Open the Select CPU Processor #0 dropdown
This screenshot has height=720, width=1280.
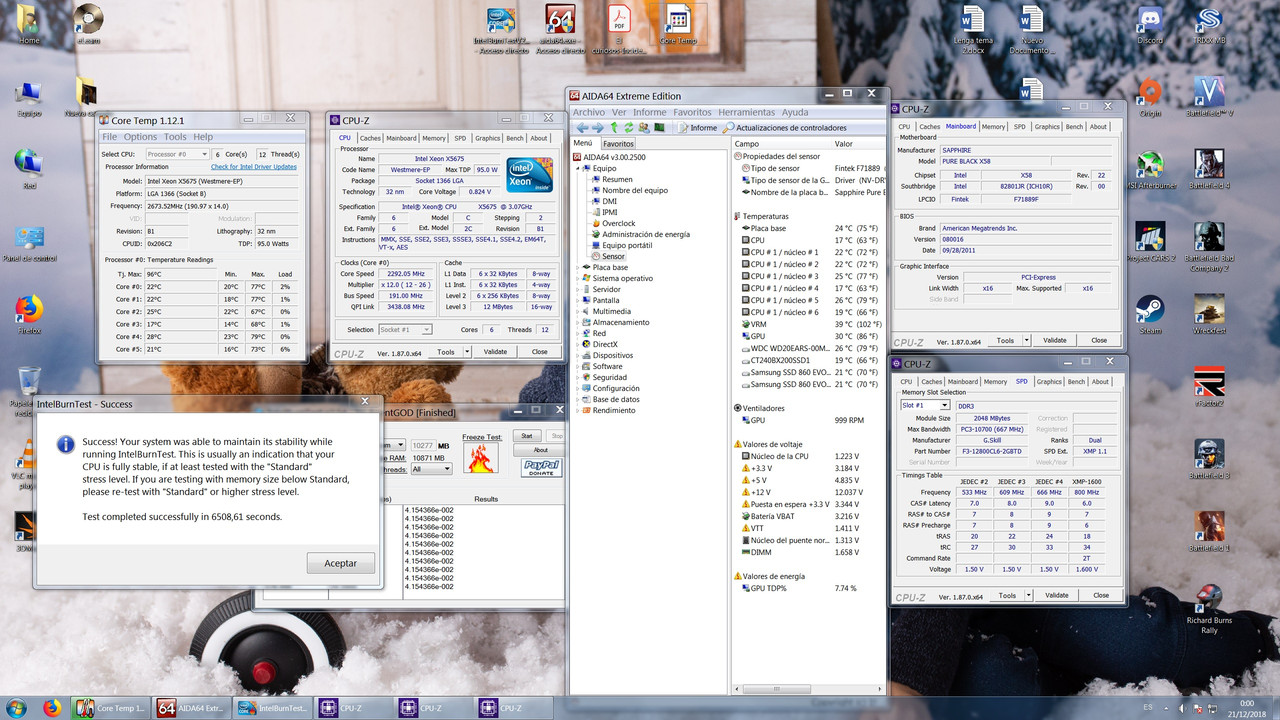(x=177, y=154)
